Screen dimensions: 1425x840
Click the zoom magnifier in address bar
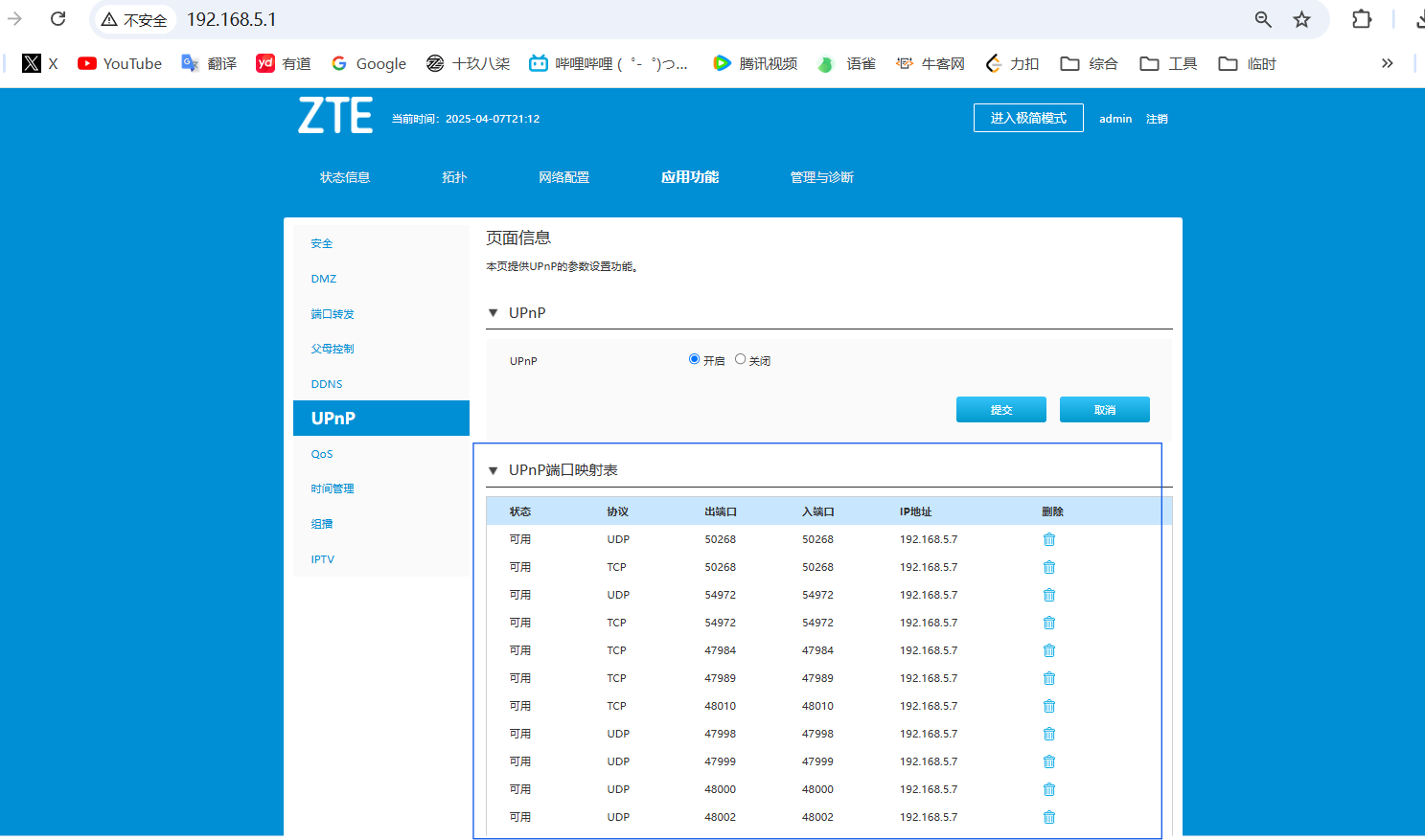[x=1263, y=19]
